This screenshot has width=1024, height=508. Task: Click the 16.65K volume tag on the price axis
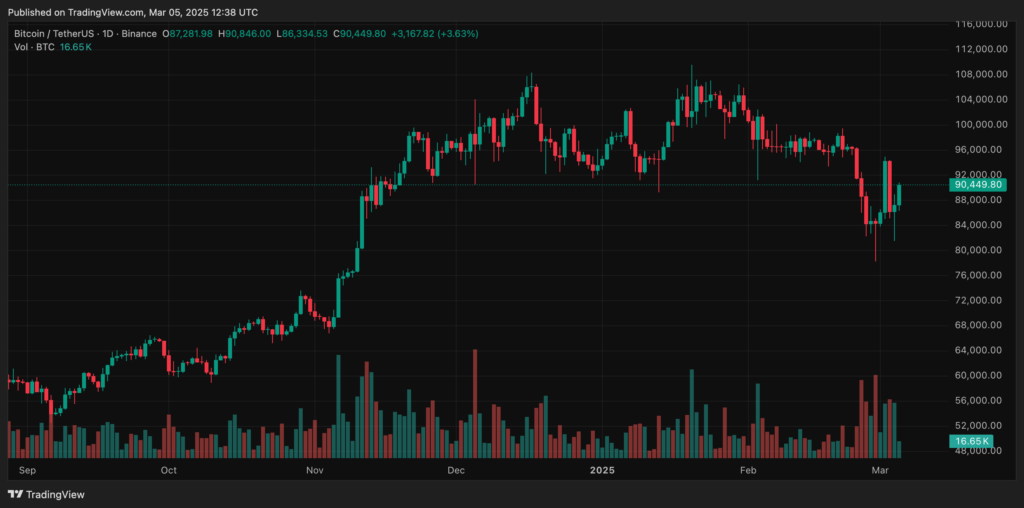point(970,441)
